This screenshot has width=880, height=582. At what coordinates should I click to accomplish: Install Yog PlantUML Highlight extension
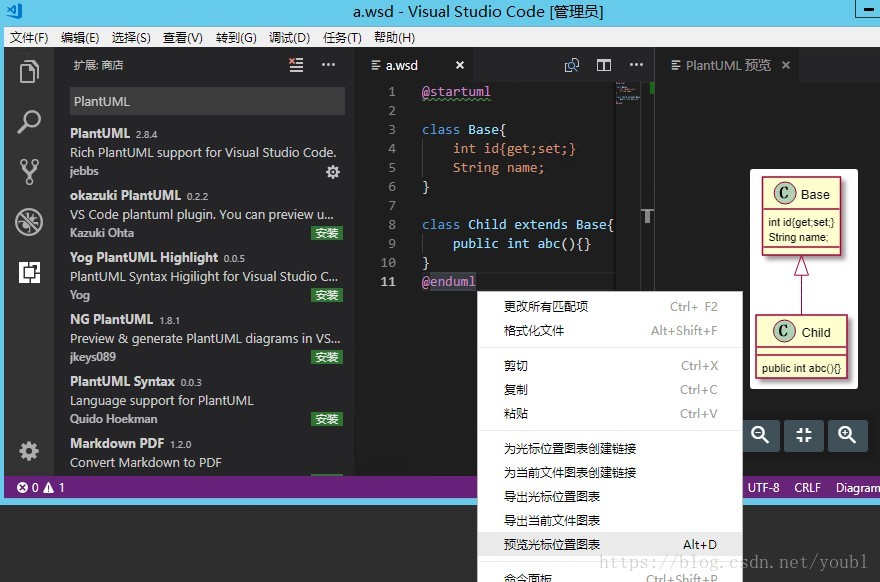point(327,295)
